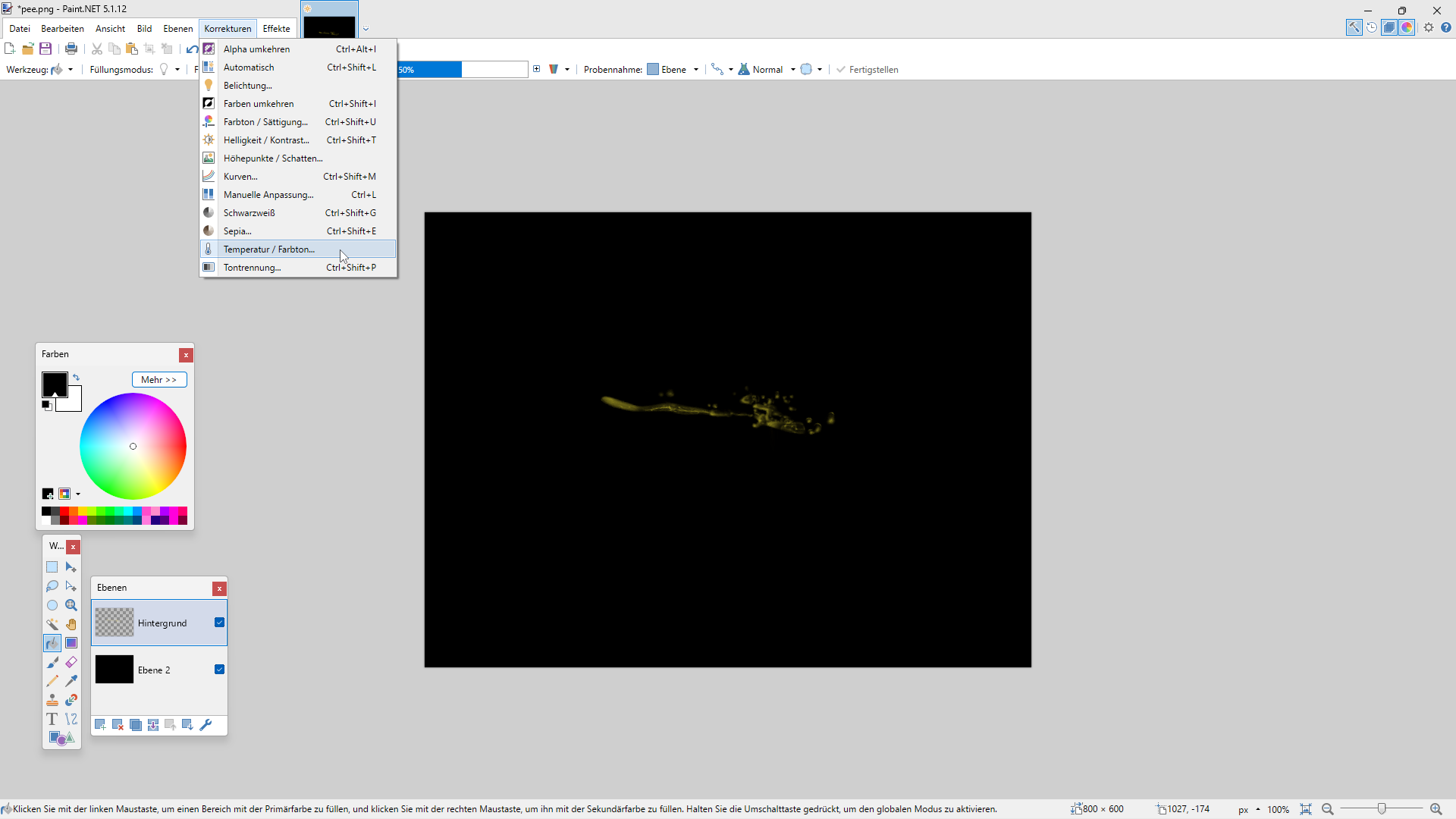Select the Clone Stamp tool
Screen dimensions: 1456x819
tap(52, 700)
